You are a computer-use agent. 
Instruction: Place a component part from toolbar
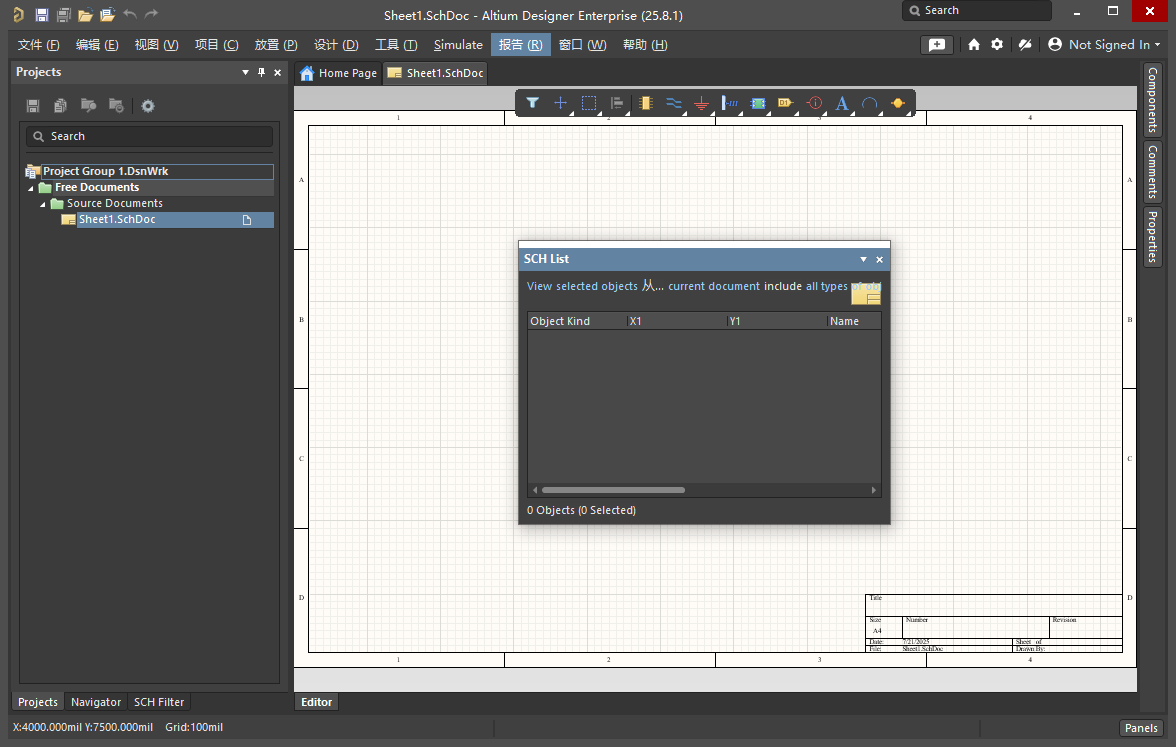coord(646,103)
